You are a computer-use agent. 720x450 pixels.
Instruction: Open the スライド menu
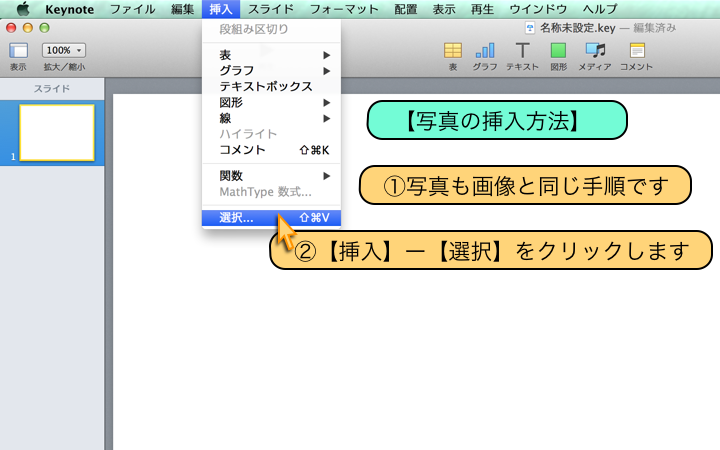click(271, 9)
